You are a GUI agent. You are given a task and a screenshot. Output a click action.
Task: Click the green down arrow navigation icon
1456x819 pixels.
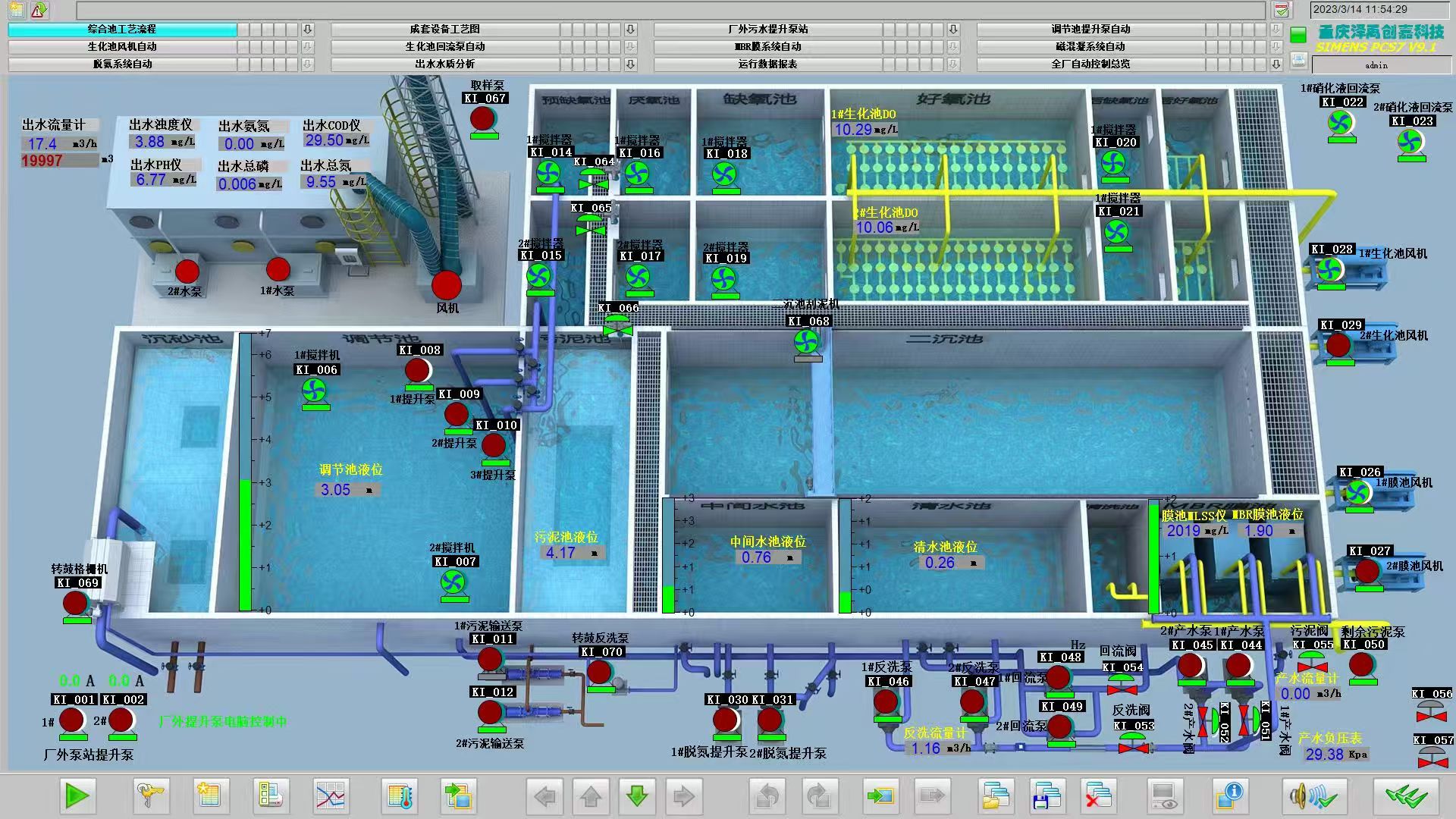coord(637,795)
